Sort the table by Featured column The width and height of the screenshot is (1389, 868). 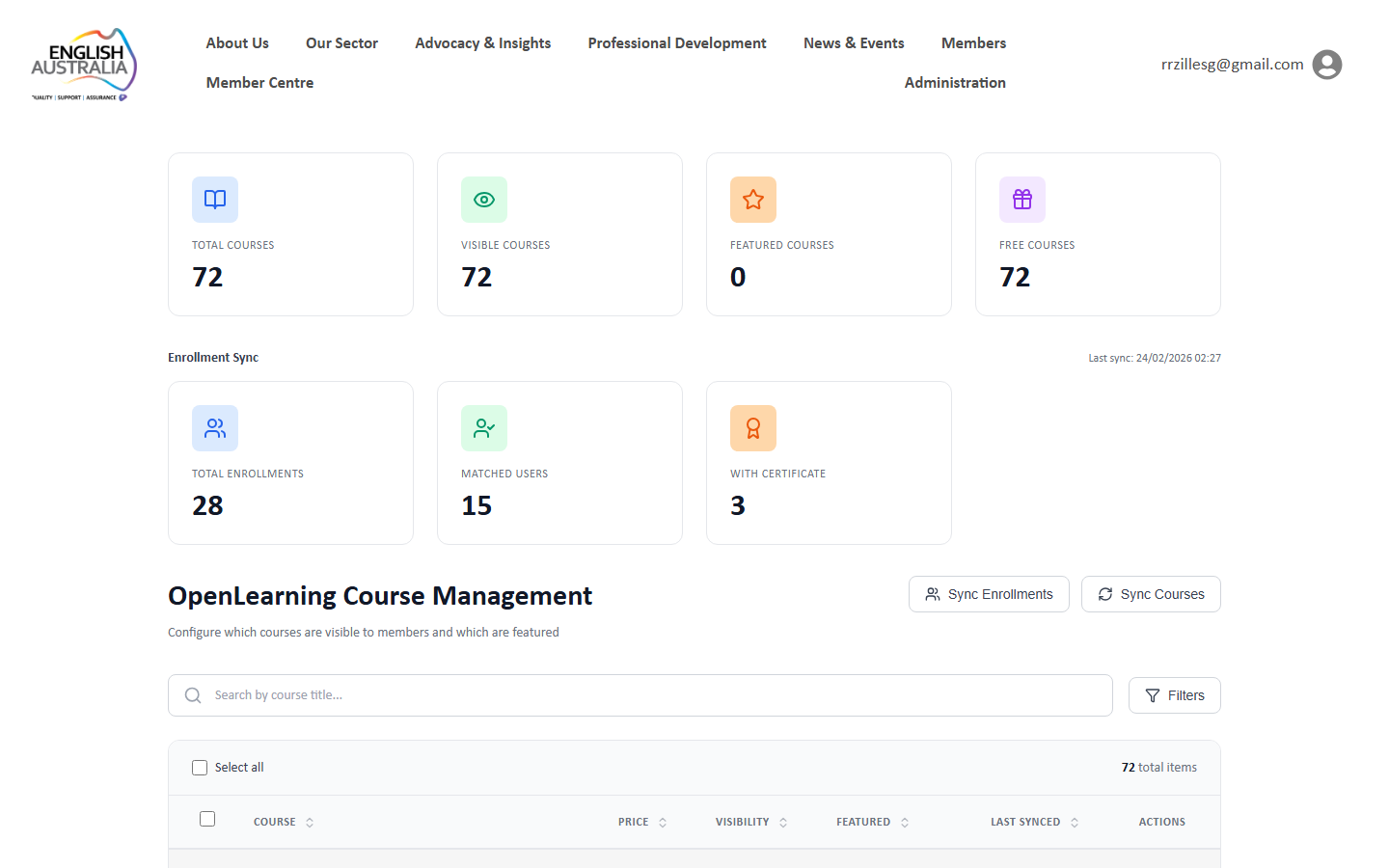click(x=873, y=822)
